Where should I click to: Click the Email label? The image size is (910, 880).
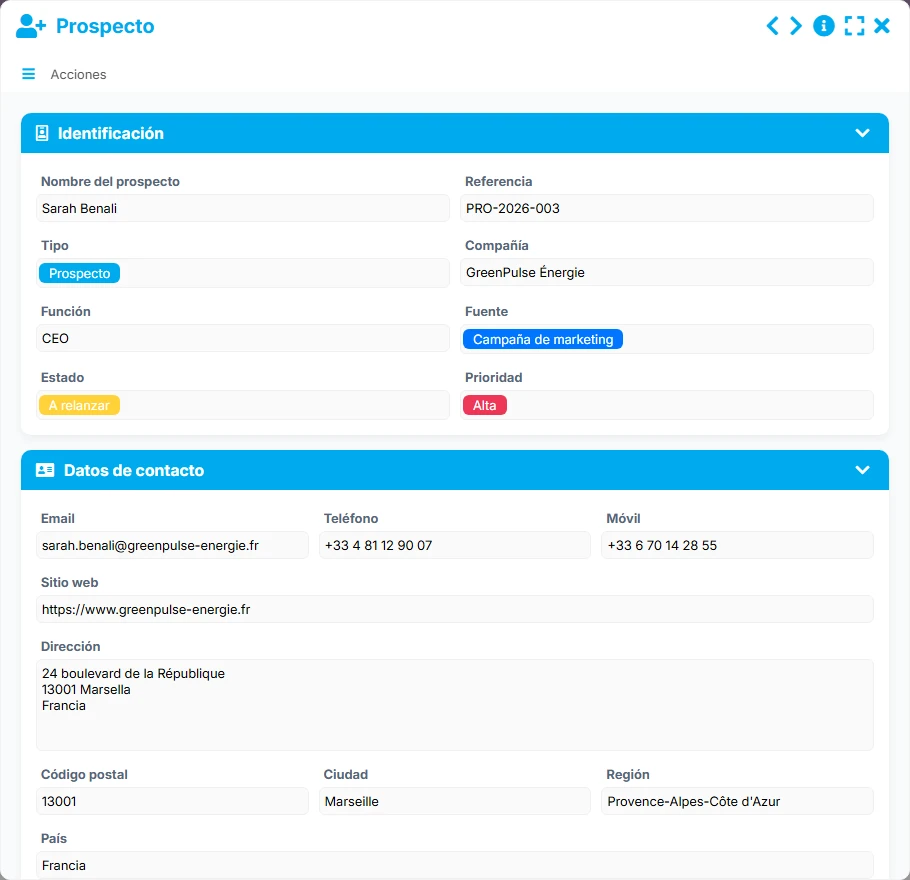(x=57, y=518)
